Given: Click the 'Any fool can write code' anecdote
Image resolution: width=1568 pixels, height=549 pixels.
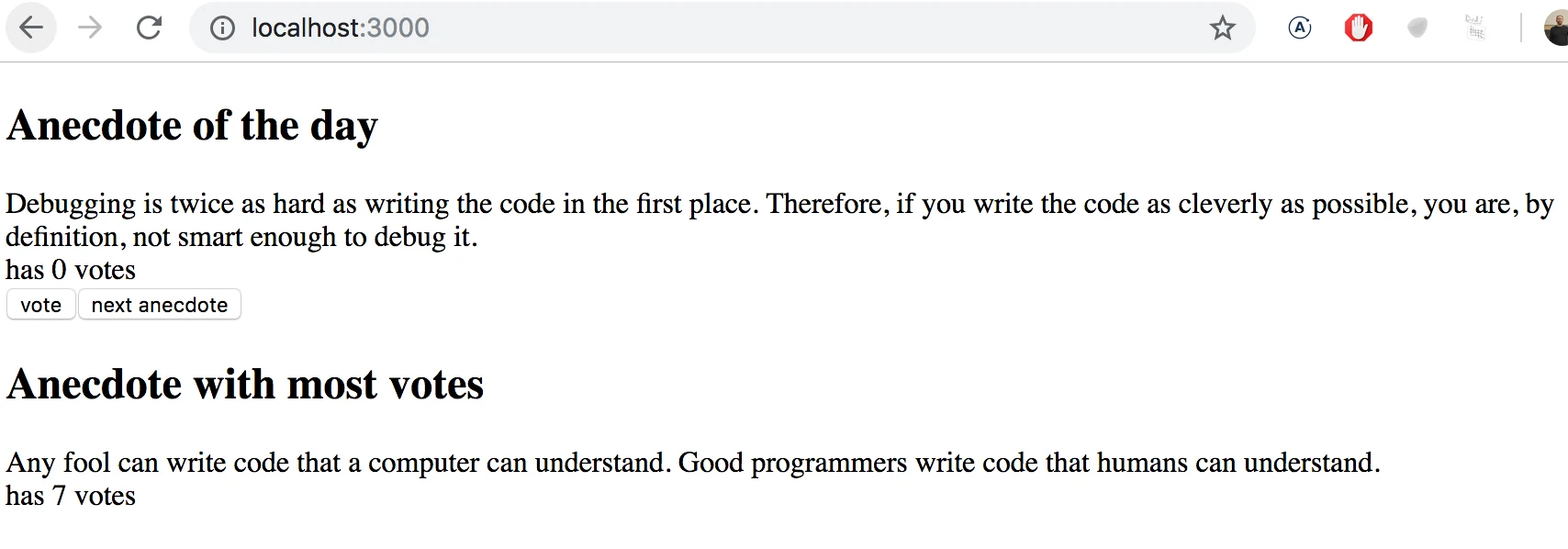Looking at the screenshot, I should point(693,463).
